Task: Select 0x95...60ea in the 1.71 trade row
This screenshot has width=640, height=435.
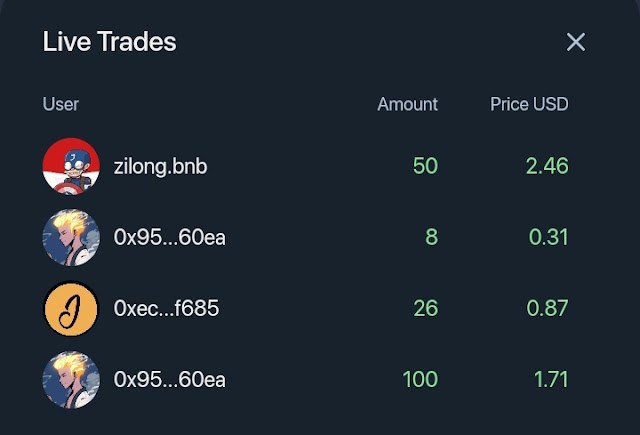Action: [x=169, y=380]
